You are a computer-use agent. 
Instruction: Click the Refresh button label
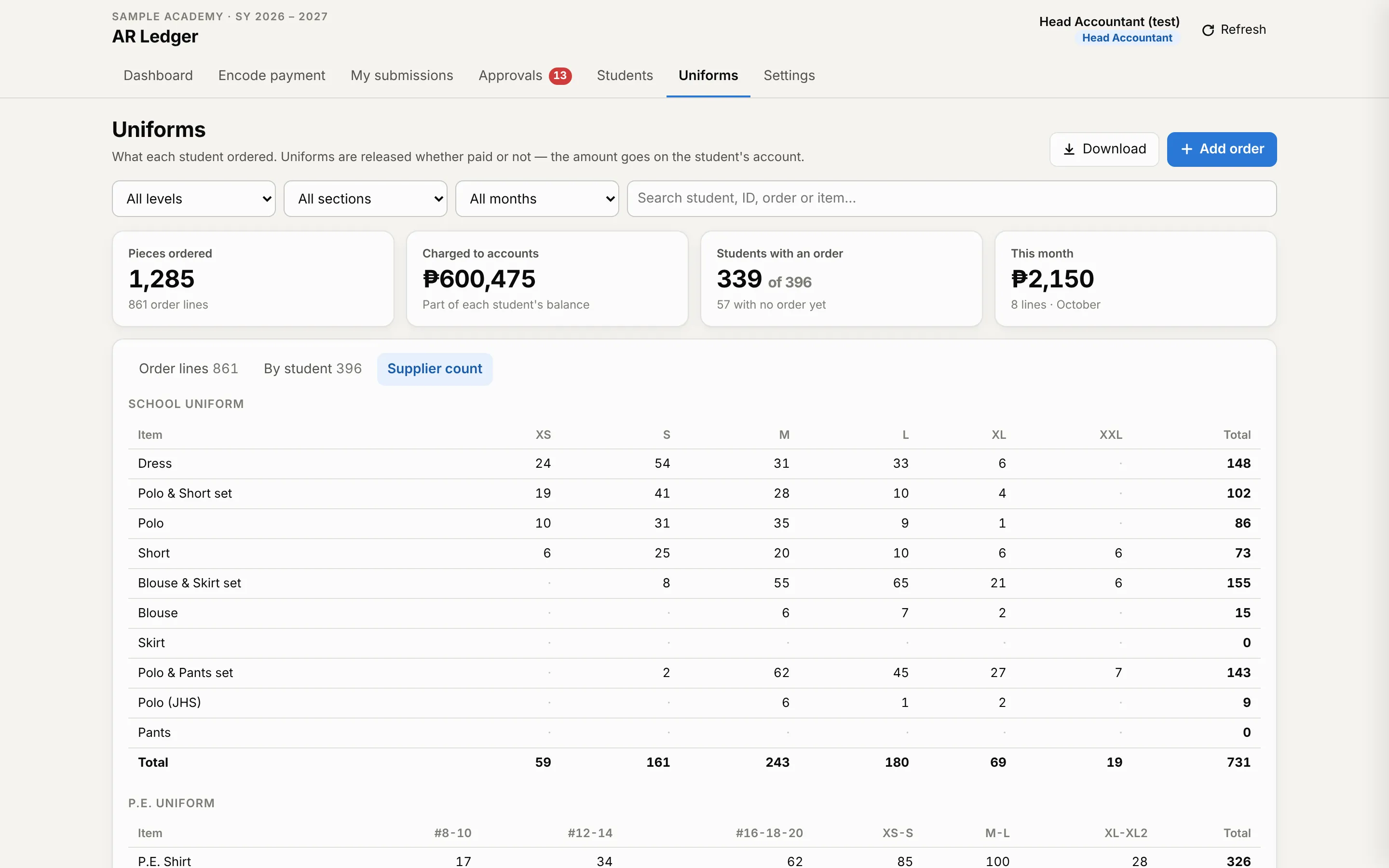(1243, 30)
